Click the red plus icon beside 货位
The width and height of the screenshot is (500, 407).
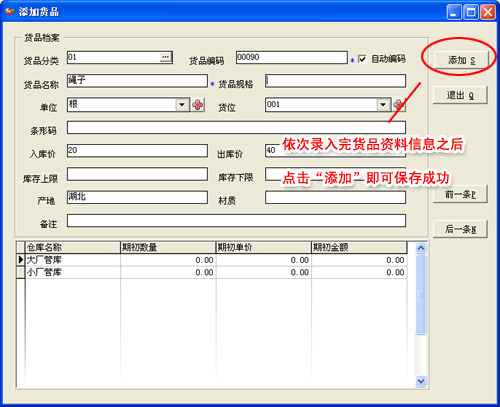[399, 105]
